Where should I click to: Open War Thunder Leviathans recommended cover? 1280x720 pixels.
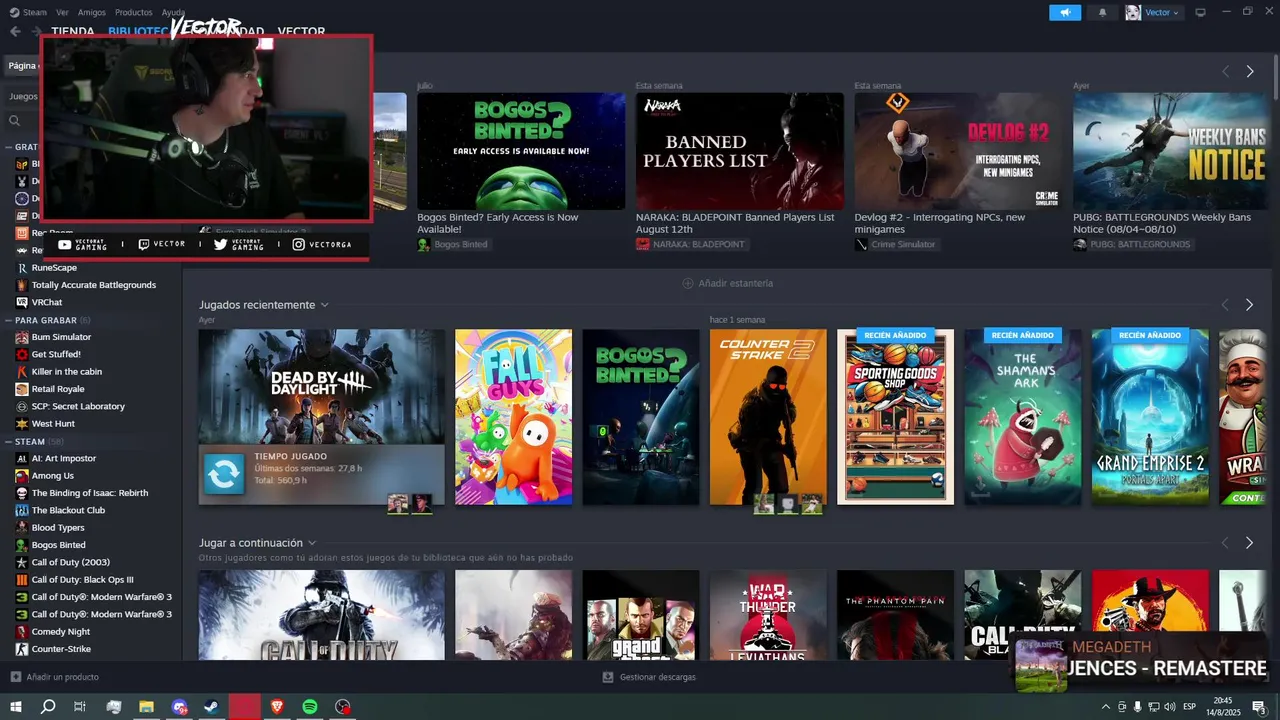coord(768,615)
